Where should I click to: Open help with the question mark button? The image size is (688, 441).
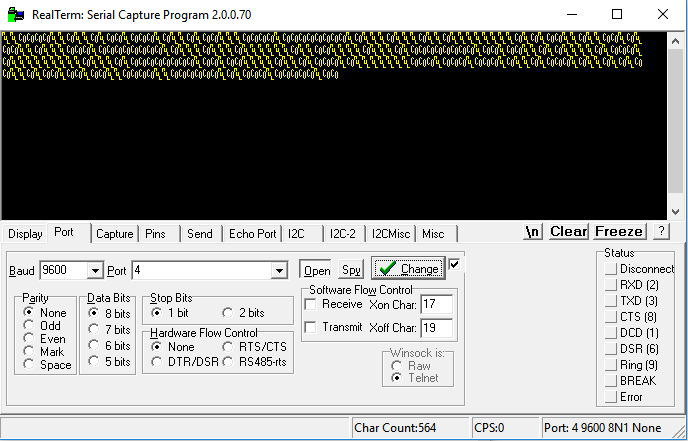660,231
